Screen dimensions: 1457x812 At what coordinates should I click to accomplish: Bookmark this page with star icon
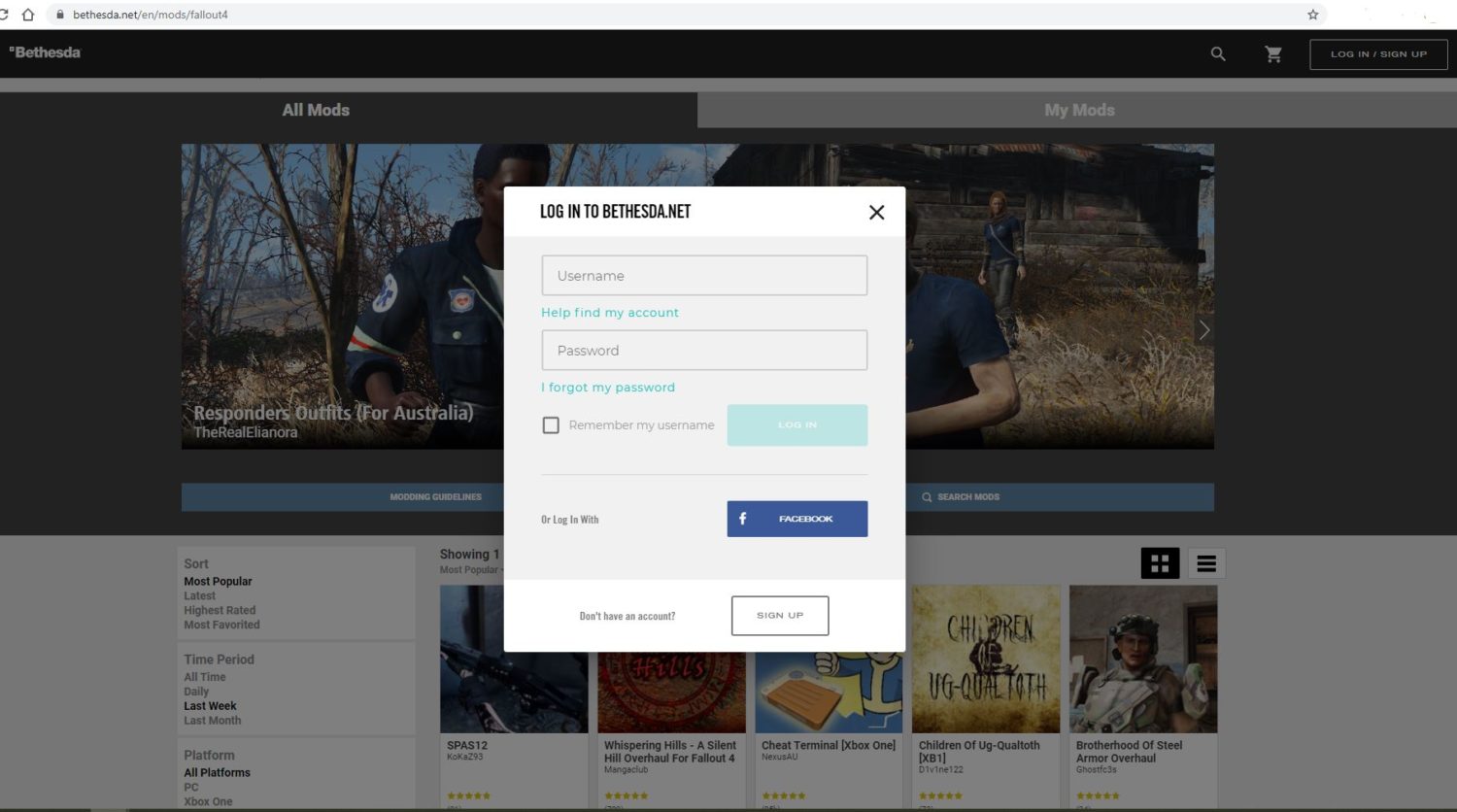click(x=1313, y=15)
